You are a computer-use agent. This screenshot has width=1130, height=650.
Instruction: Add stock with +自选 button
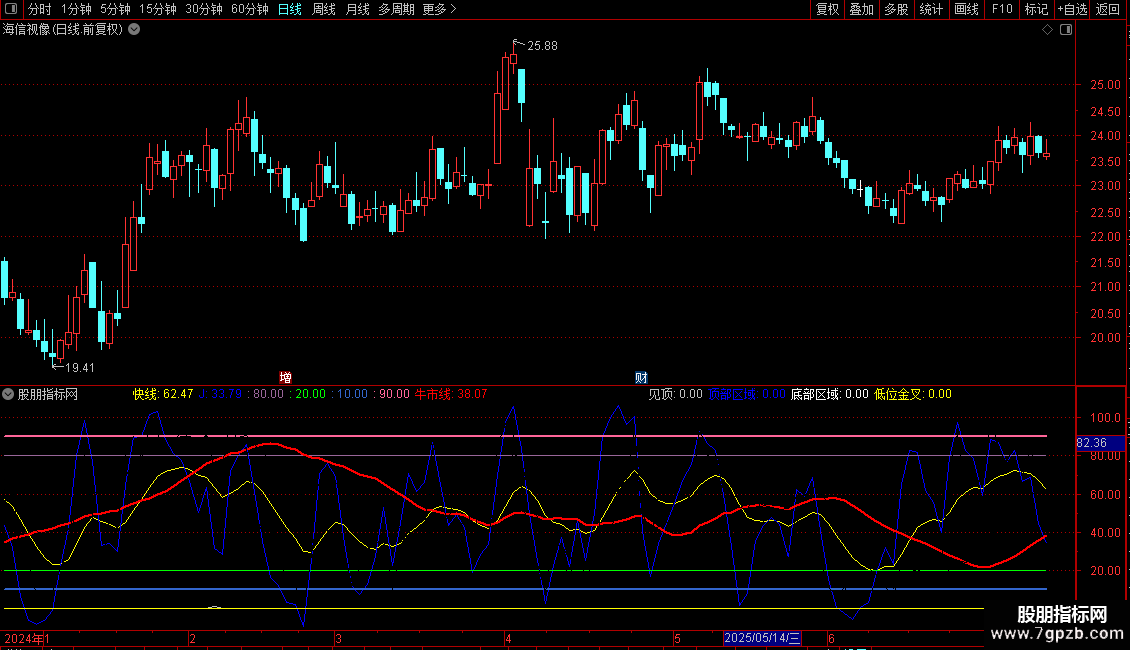1072,9
